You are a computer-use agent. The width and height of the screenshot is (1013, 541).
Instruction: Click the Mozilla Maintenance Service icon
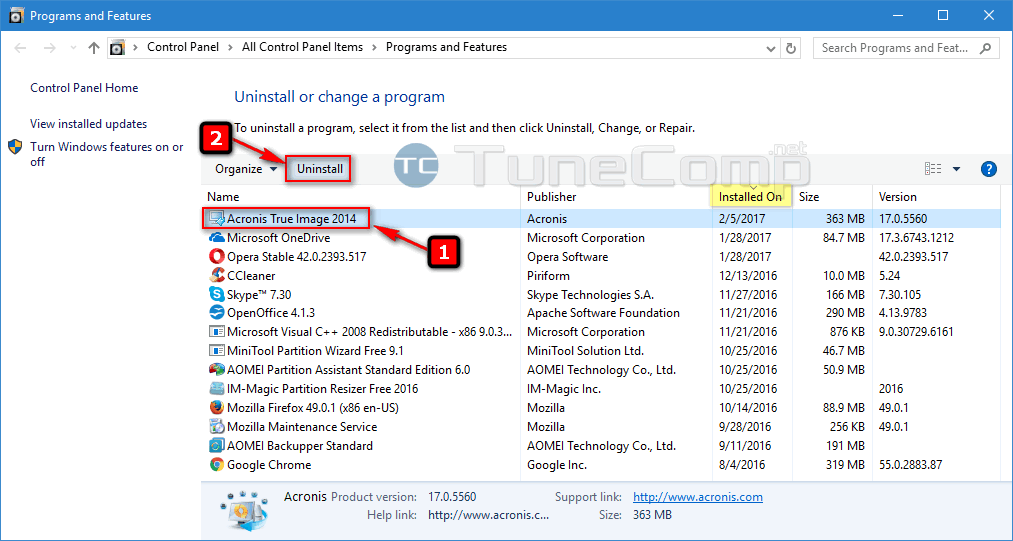(216, 427)
